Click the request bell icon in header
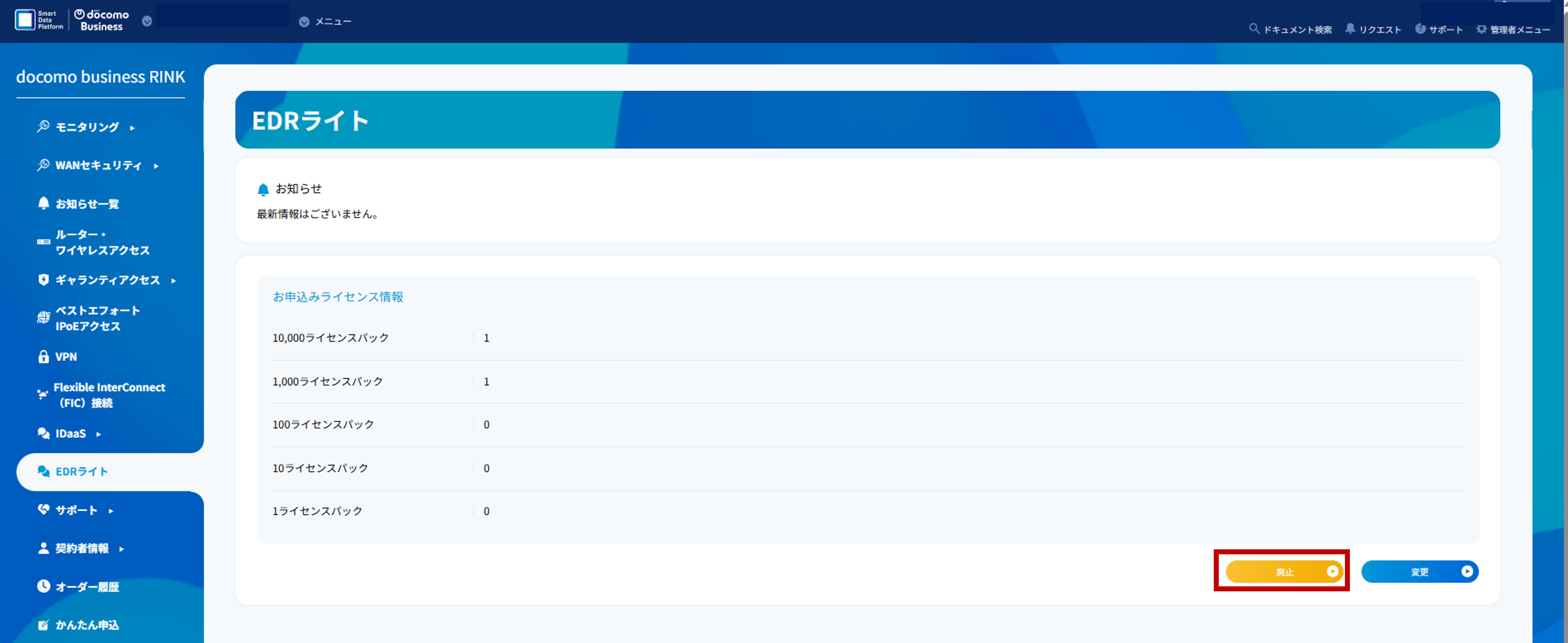 [1350, 28]
